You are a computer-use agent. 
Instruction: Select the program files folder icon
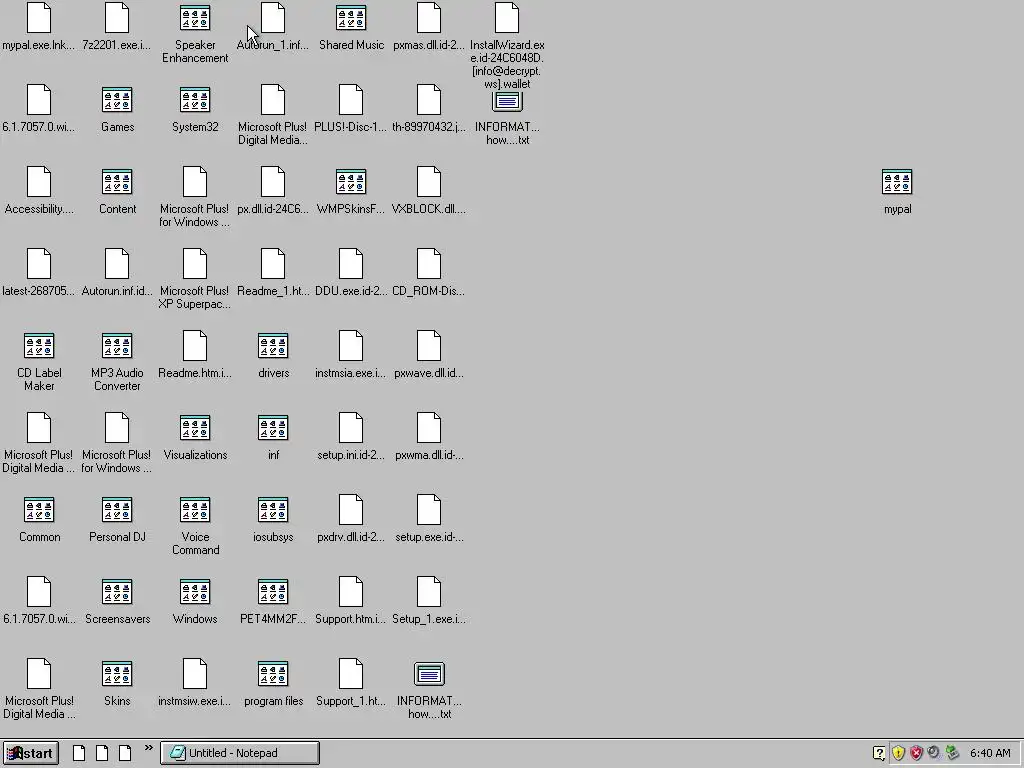[x=273, y=673]
